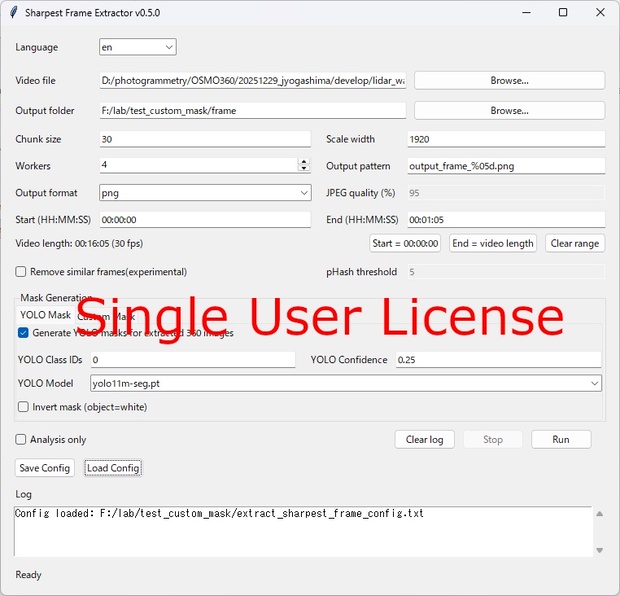620x596 pixels.
Task: Enable Remove similar frames checkbox
Action: click(21, 272)
